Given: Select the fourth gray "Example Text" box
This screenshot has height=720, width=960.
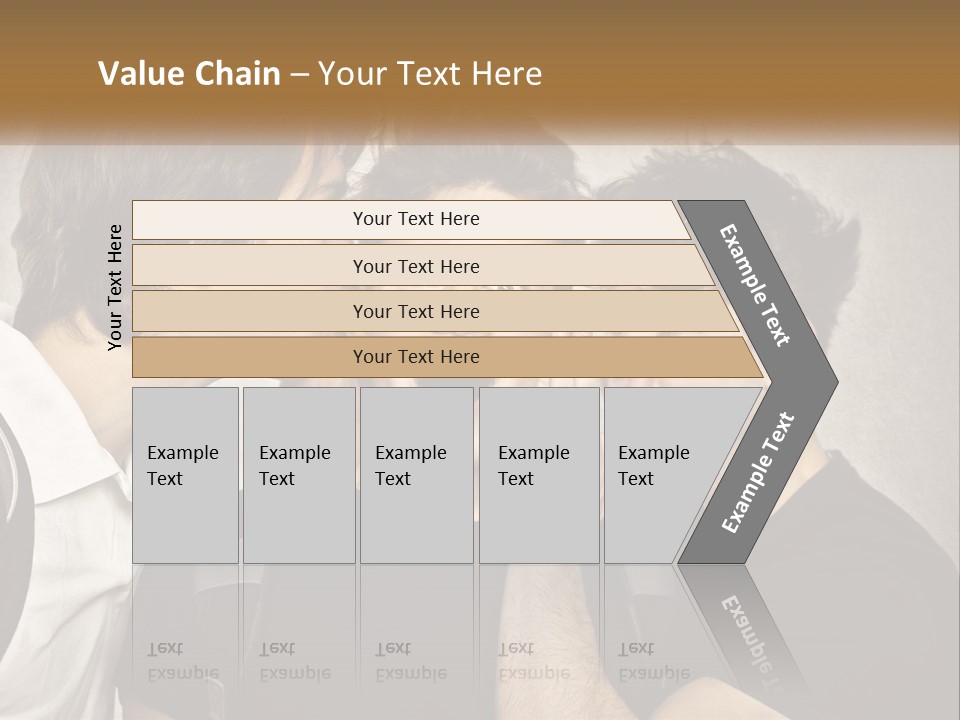Looking at the screenshot, I should 539,475.
